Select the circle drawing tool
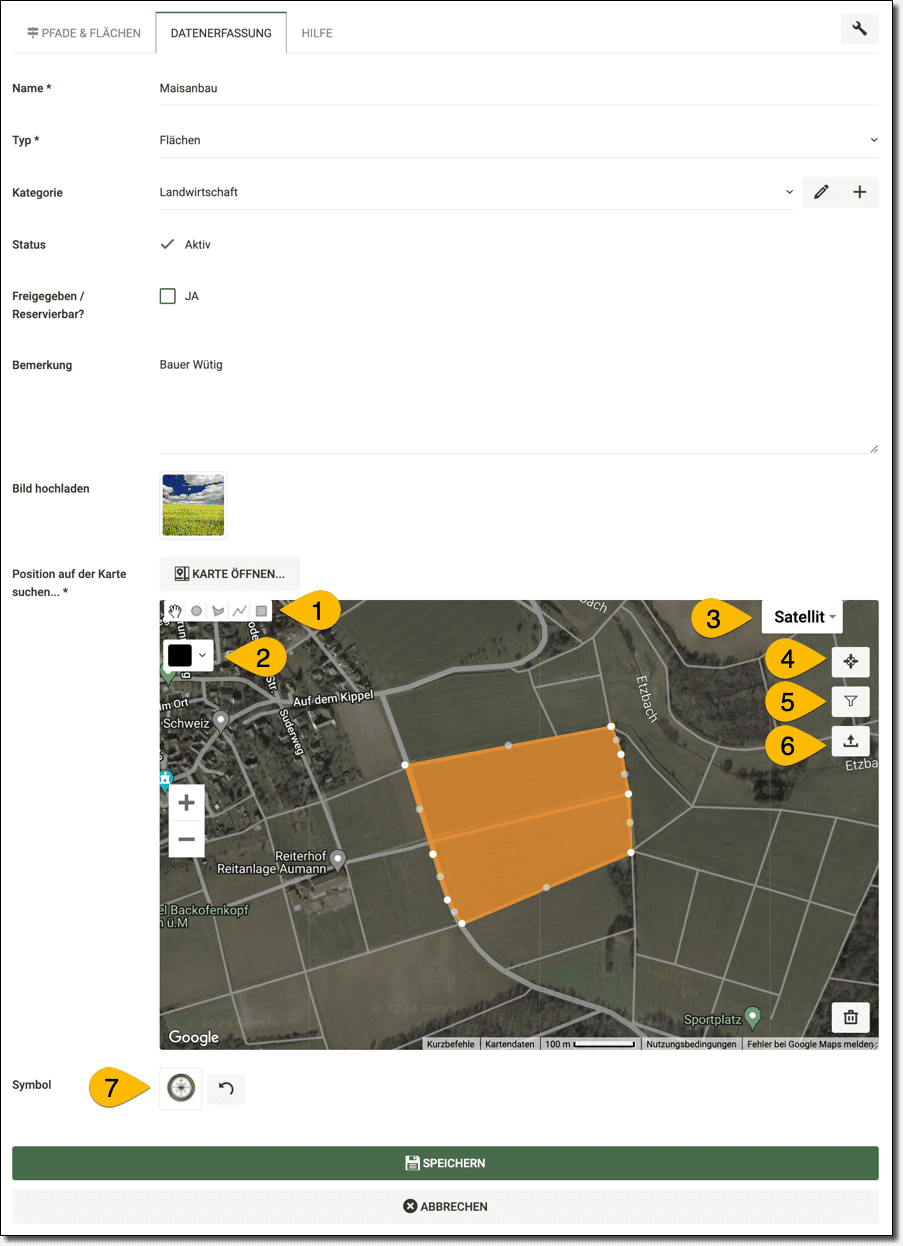Screen dimensions: 903x1246 point(197,611)
